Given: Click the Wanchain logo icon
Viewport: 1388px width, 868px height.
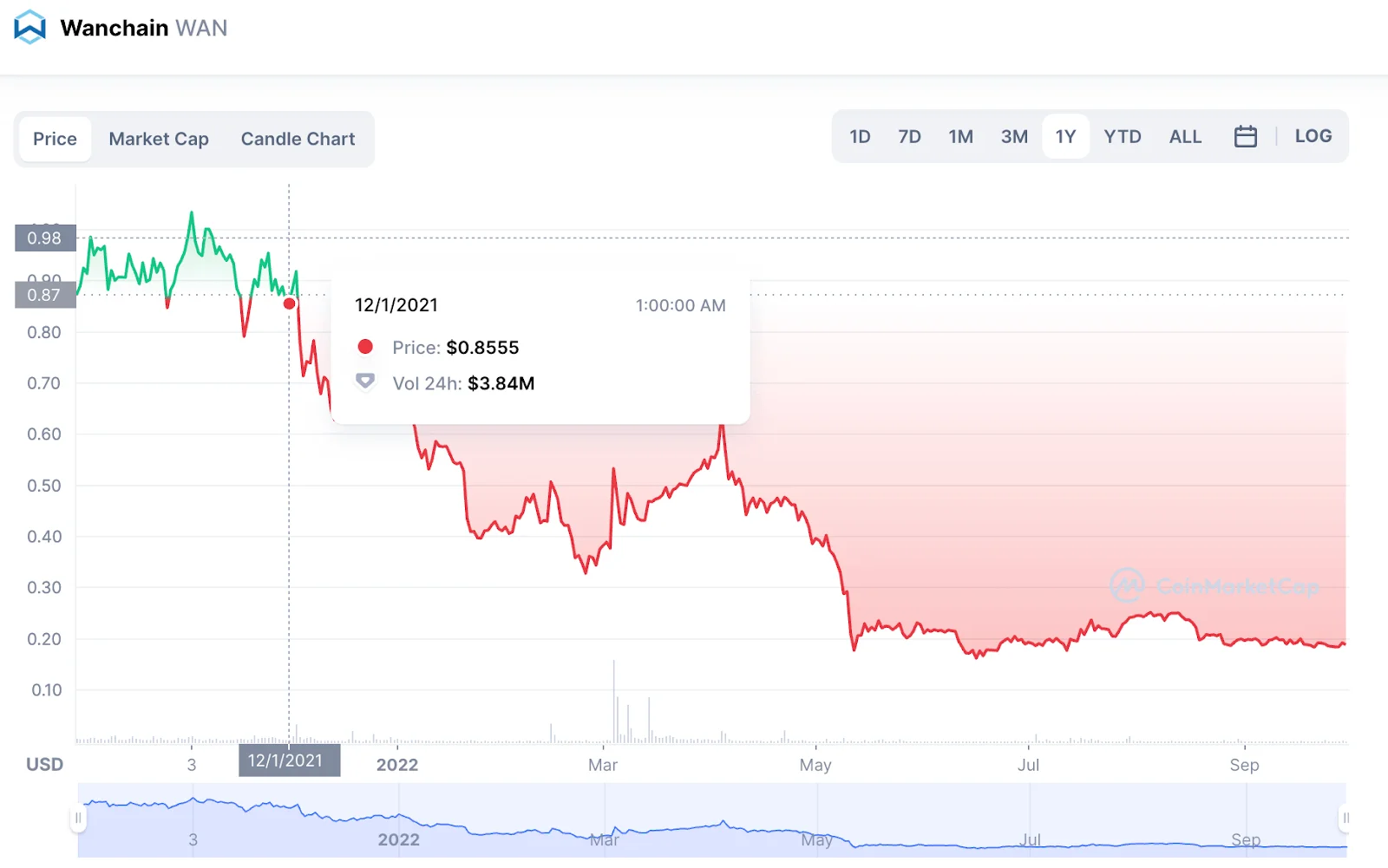Looking at the screenshot, I should 30,27.
